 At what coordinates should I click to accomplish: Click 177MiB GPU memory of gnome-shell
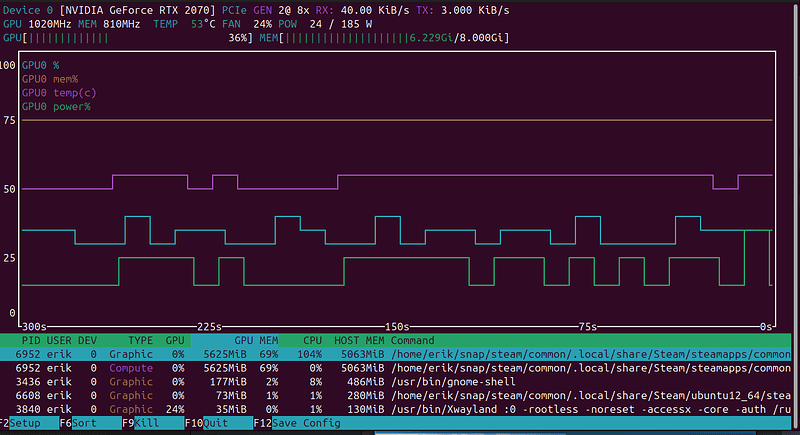[228, 381]
